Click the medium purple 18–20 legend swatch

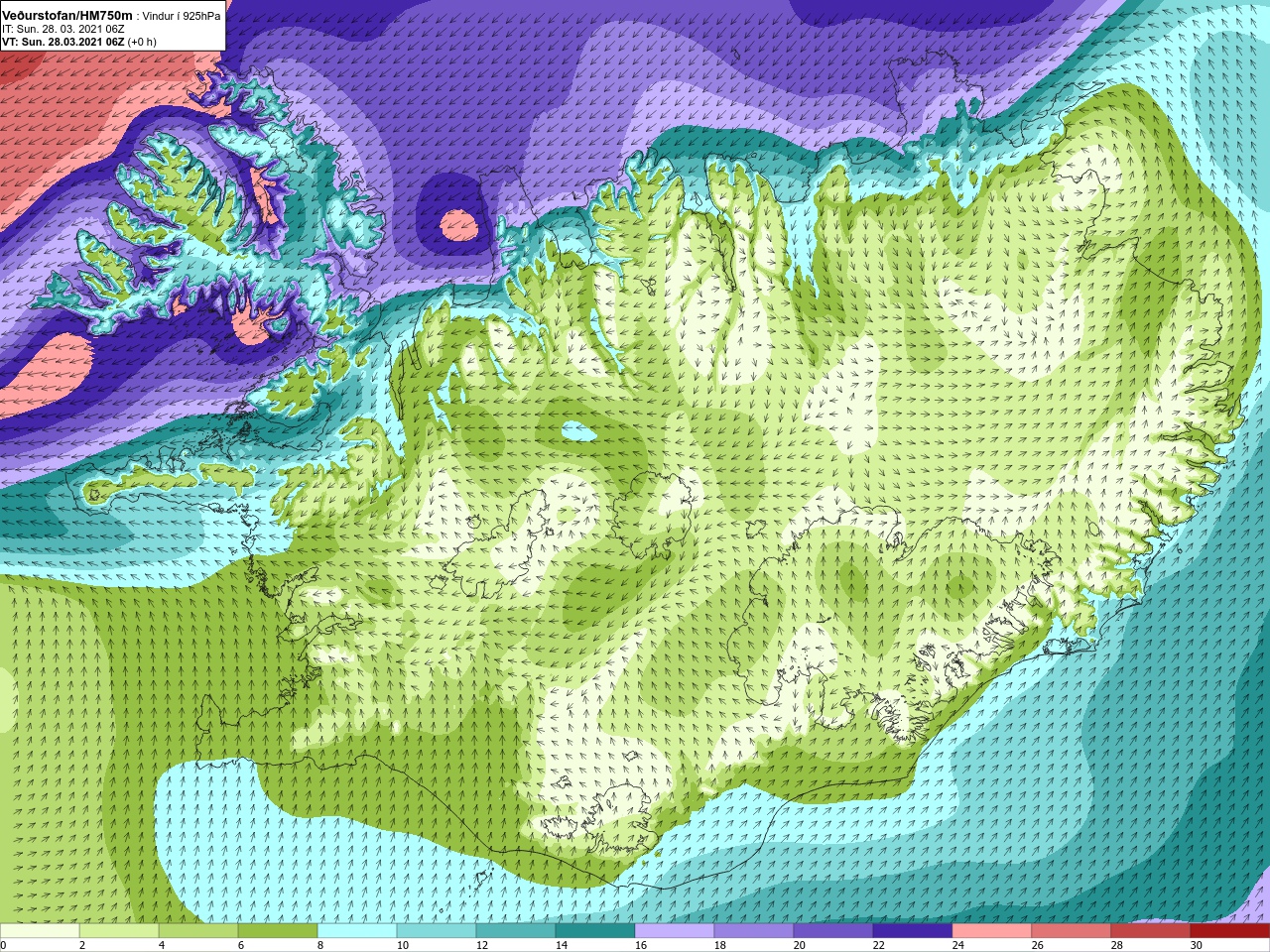coord(754,931)
